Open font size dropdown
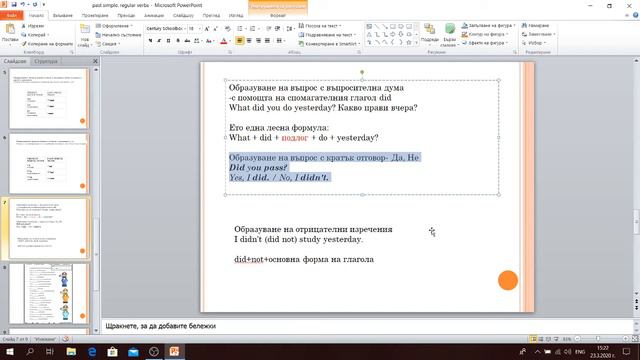The image size is (640, 360). point(200,29)
